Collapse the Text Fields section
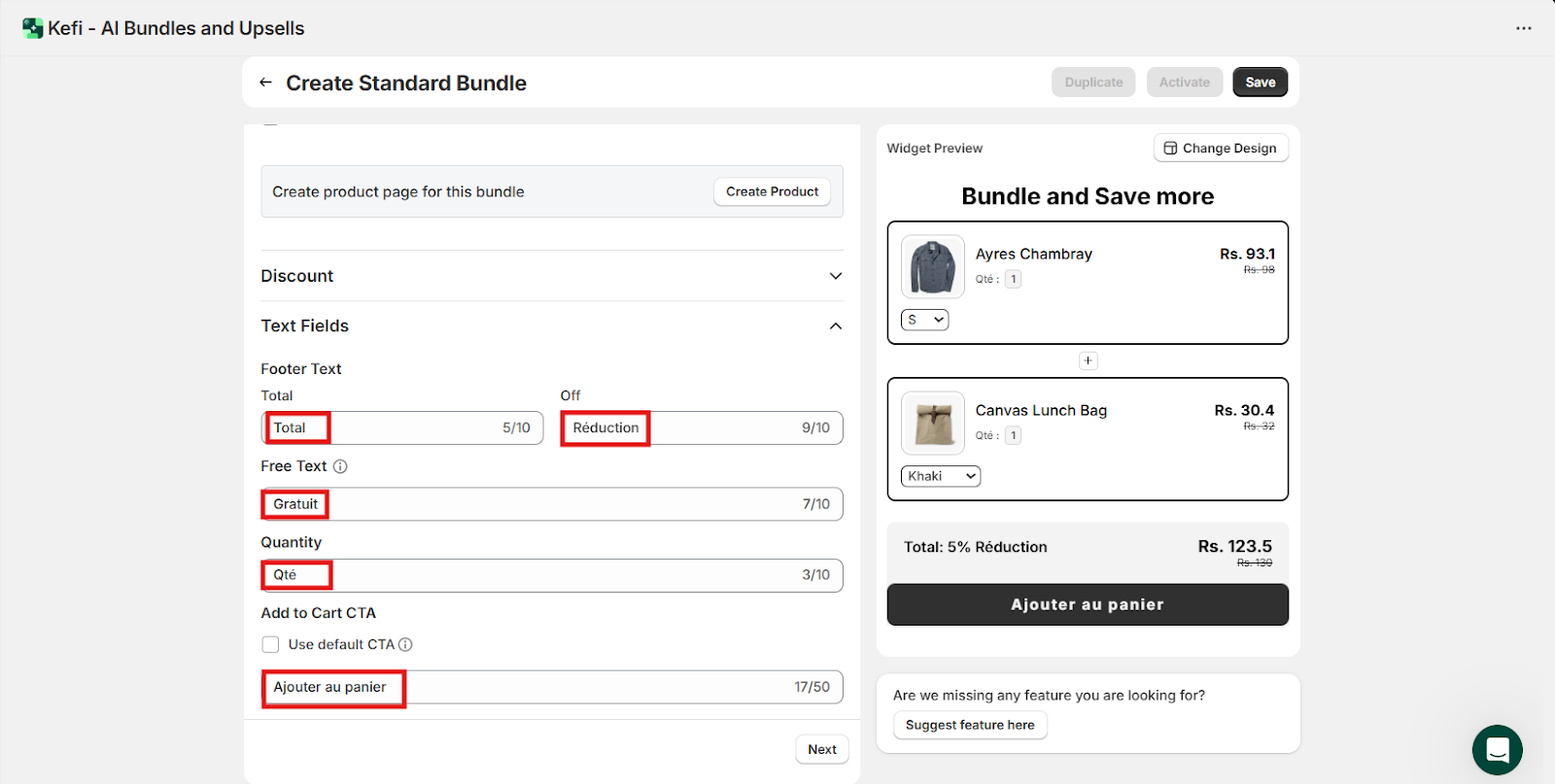This screenshot has height=784, width=1555. (835, 326)
